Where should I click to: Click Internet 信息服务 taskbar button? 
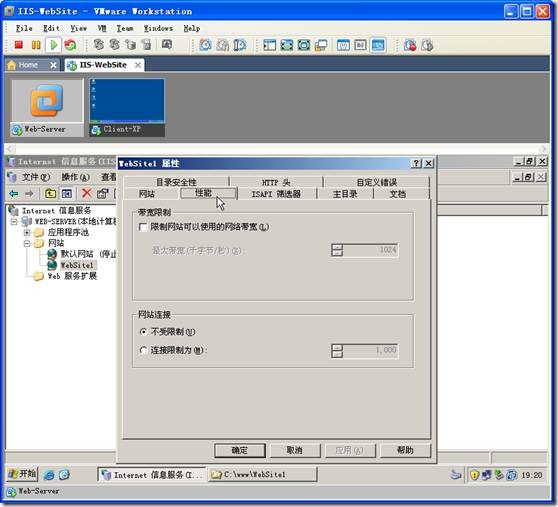[152, 475]
